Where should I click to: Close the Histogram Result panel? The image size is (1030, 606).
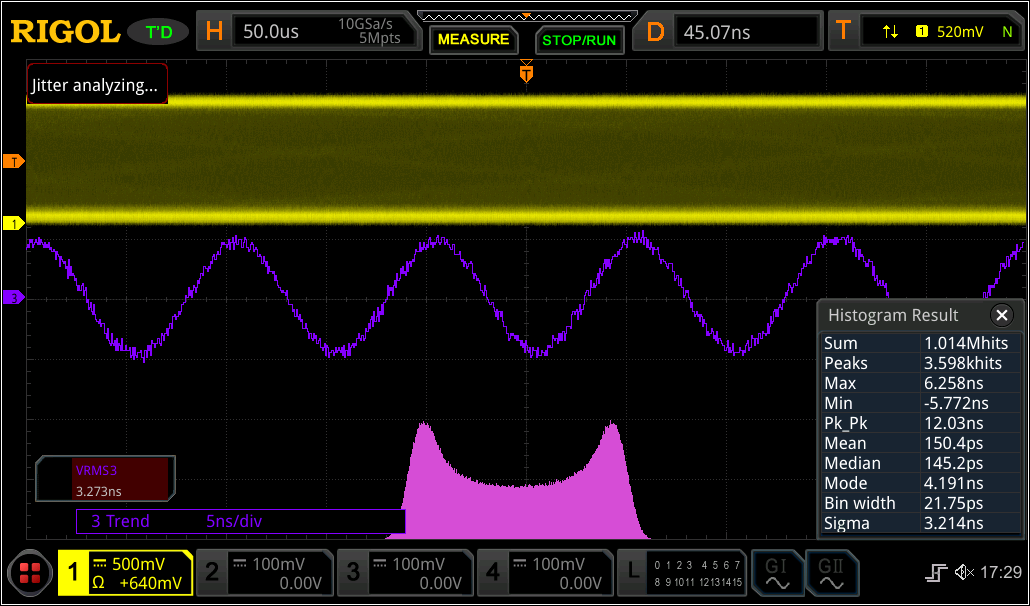pos(1002,315)
